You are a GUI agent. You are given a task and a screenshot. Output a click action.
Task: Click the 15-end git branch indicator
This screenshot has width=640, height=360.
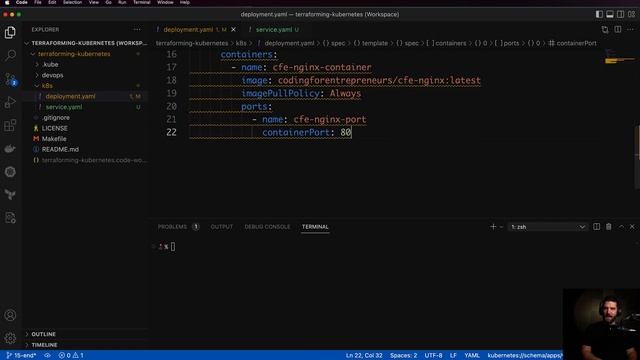pos(21,355)
